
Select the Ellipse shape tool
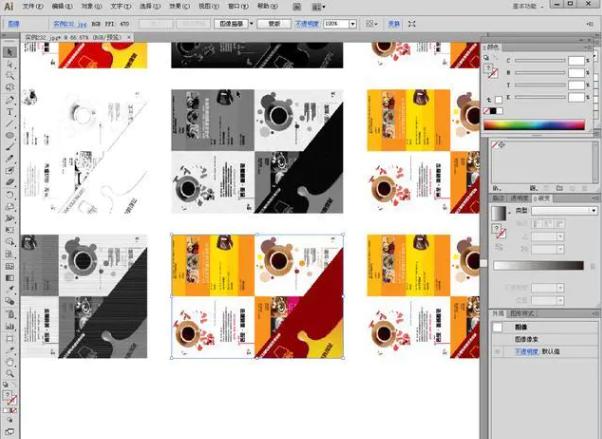click(10, 135)
